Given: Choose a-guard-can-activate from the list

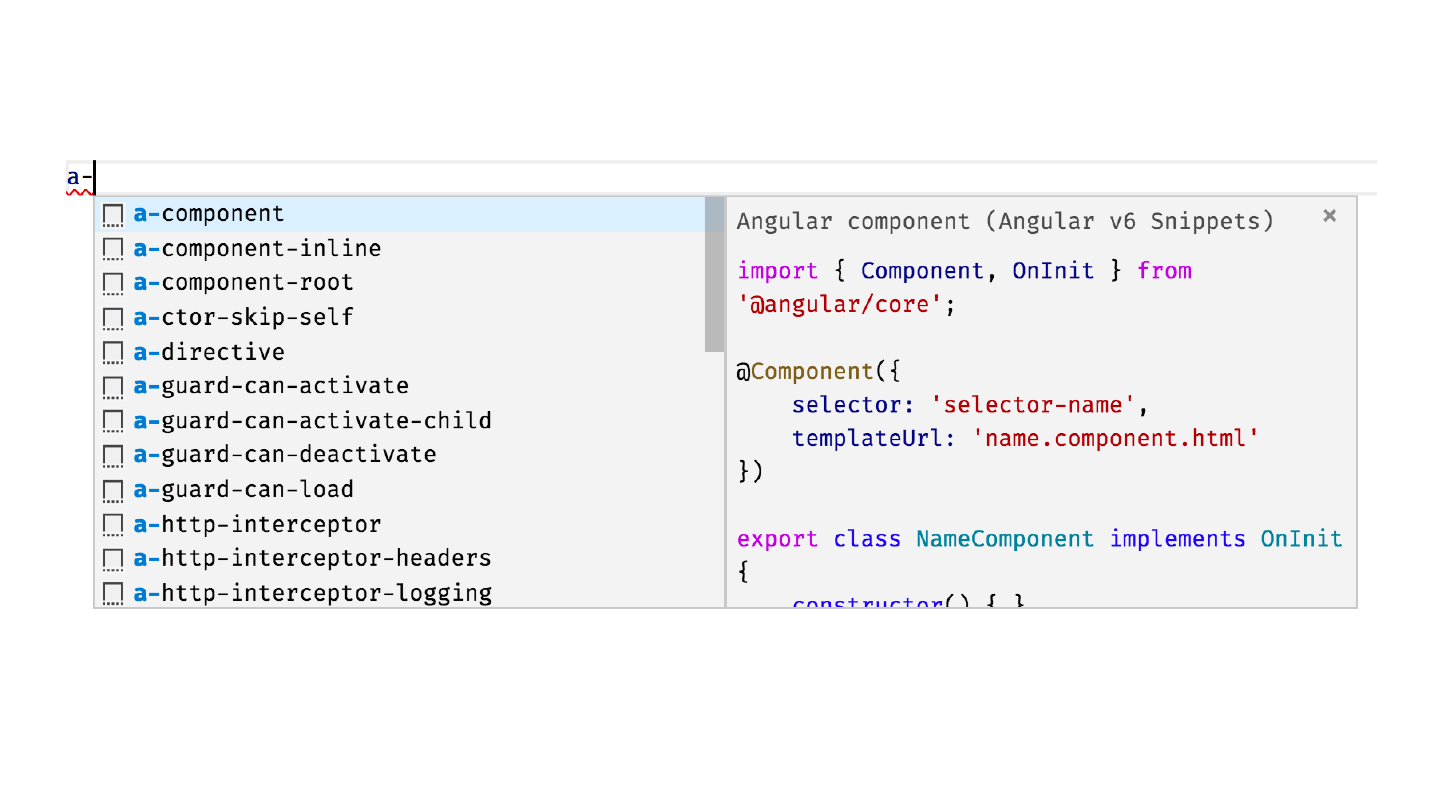Looking at the screenshot, I should click(400, 386).
